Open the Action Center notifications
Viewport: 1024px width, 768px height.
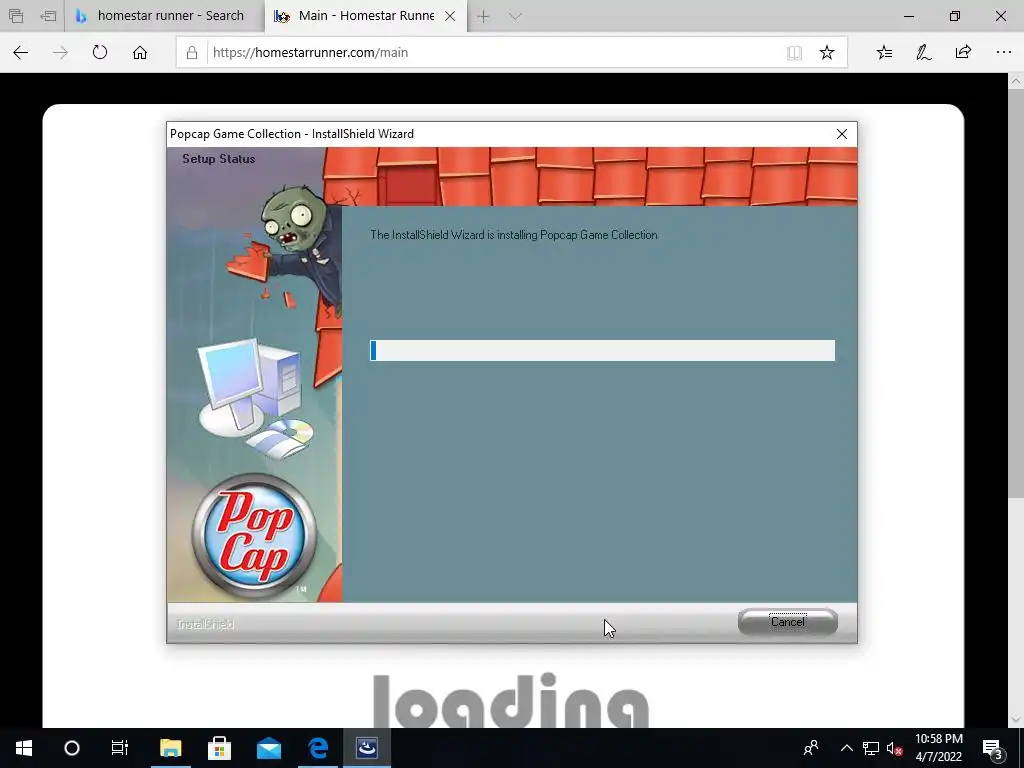pyautogui.click(x=993, y=748)
